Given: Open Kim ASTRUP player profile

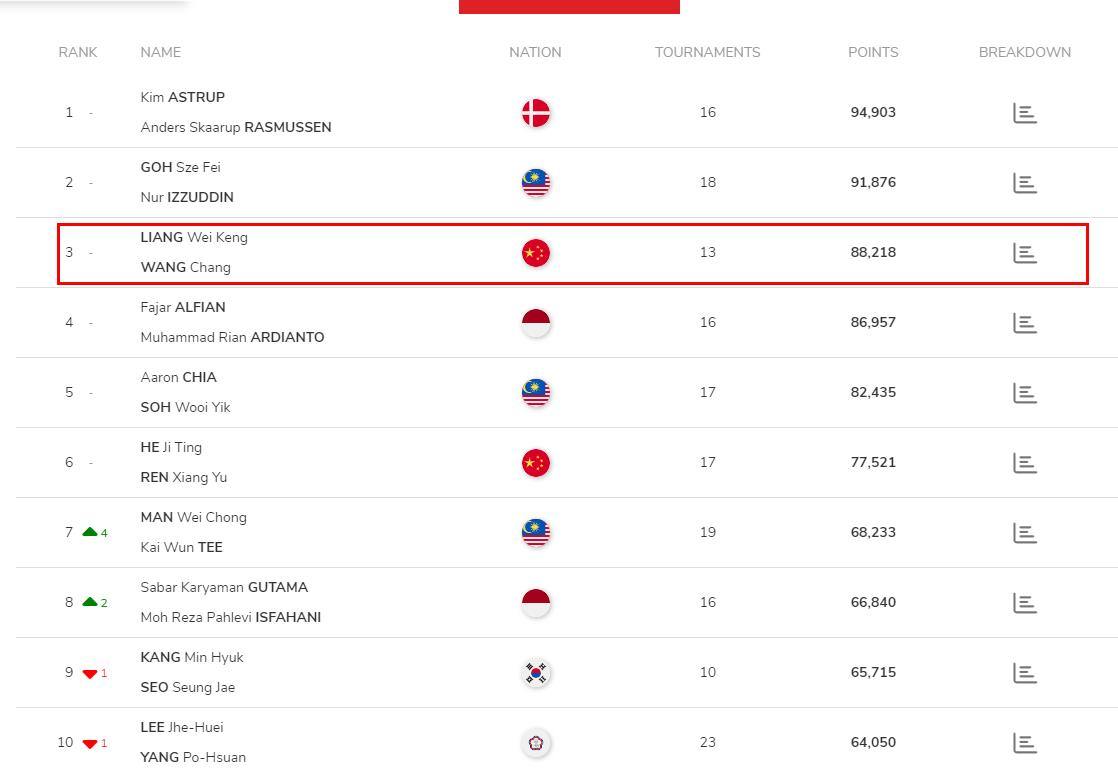Looking at the screenshot, I should [x=183, y=97].
